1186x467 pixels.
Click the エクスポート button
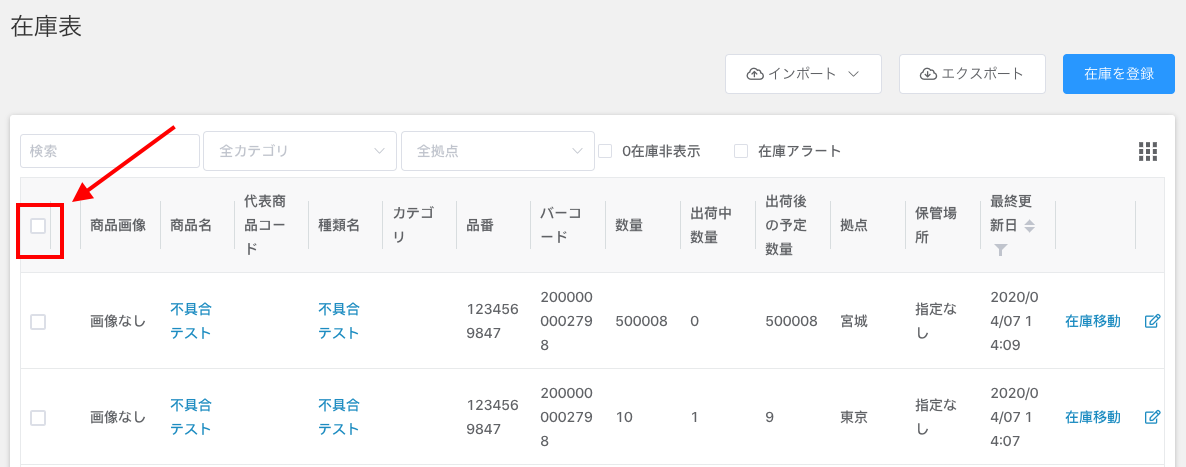[x=972, y=74]
